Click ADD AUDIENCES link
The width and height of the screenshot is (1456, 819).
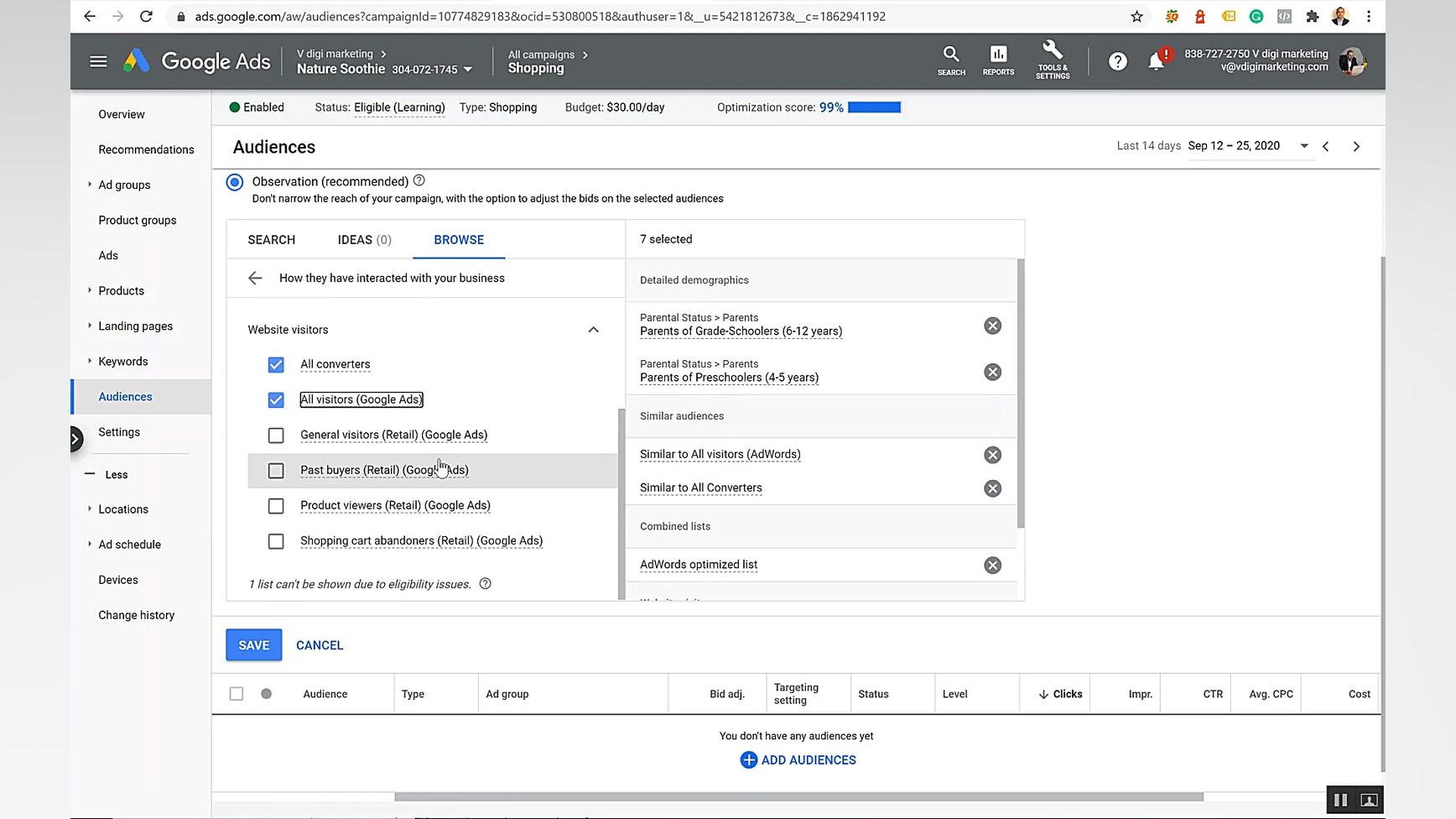[x=798, y=760]
